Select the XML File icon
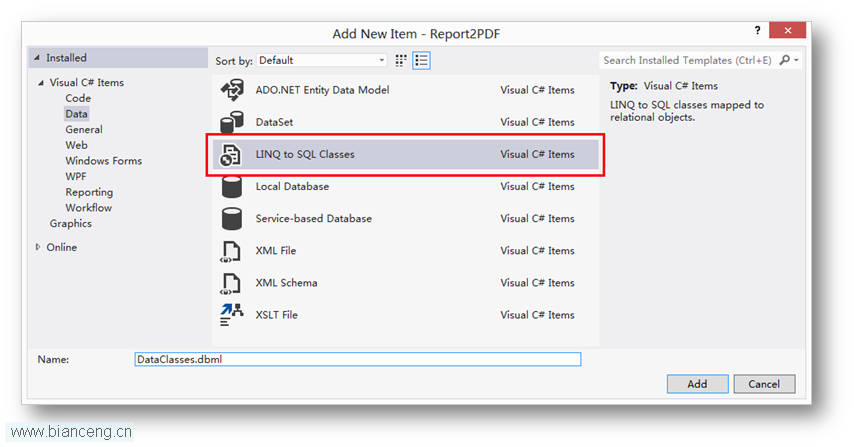 (x=230, y=251)
